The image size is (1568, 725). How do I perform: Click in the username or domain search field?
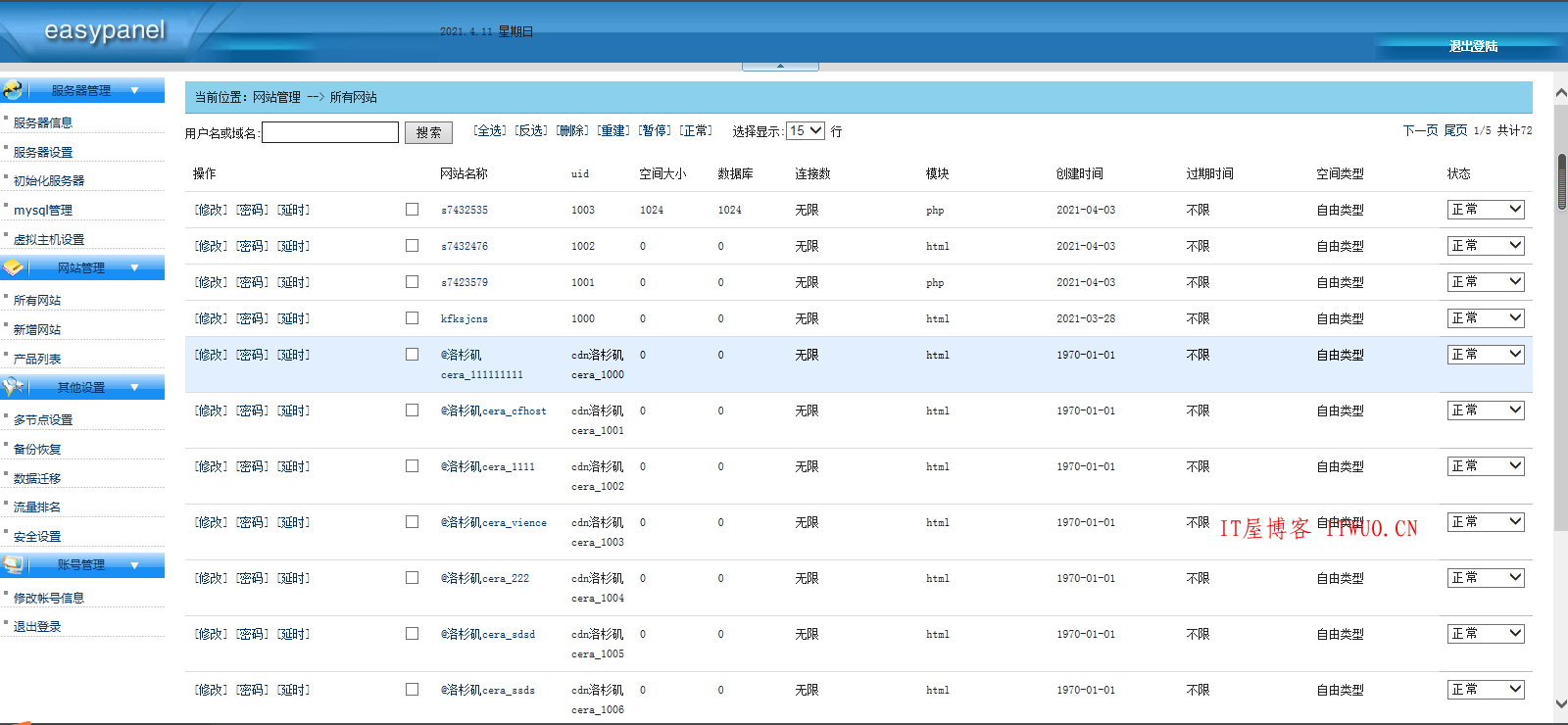click(330, 132)
